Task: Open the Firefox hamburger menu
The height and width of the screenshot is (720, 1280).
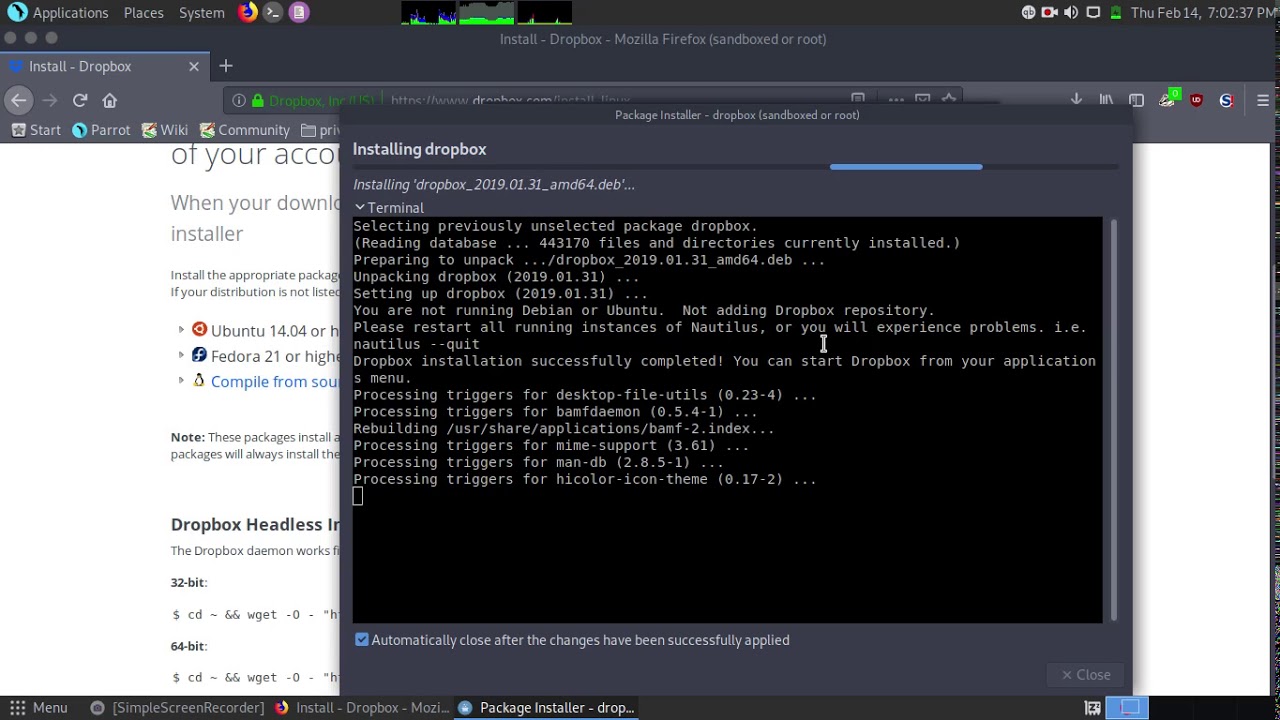Action: click(1263, 100)
